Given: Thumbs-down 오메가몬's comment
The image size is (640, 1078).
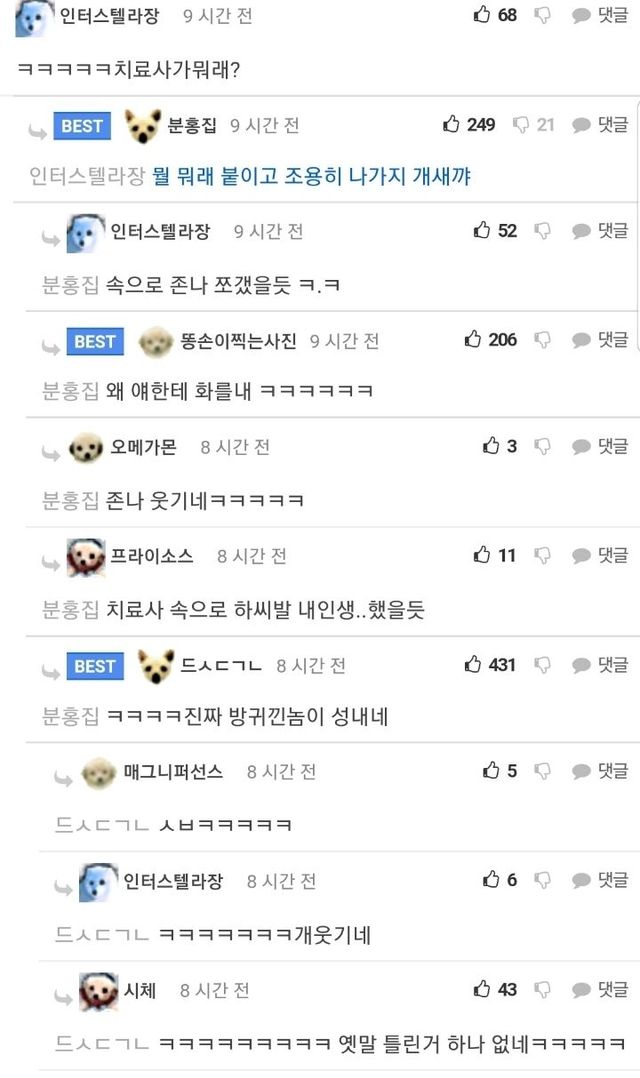Looking at the screenshot, I should (542, 446).
